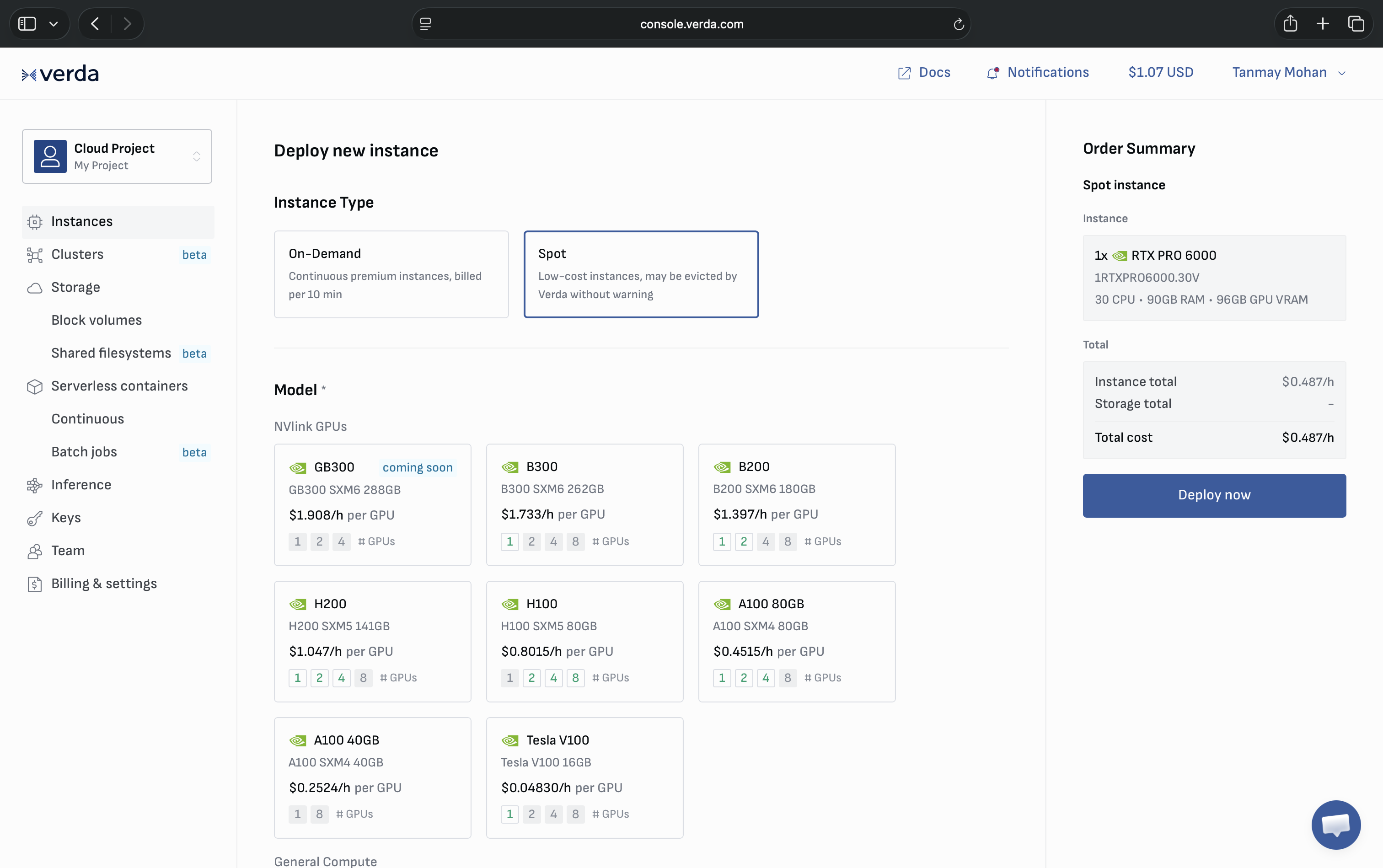
Task: Click the Storage cloud icon
Action: (34, 288)
